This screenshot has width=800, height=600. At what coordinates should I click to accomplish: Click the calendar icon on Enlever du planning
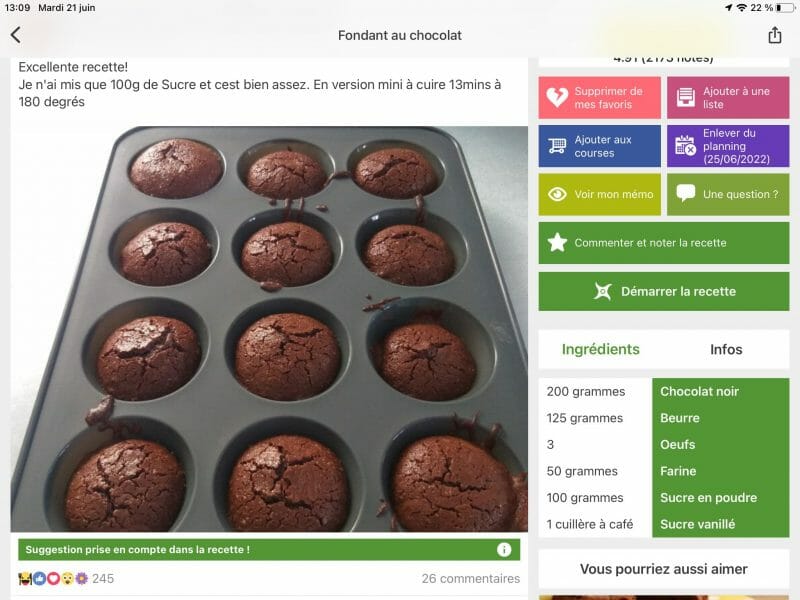[x=685, y=145]
